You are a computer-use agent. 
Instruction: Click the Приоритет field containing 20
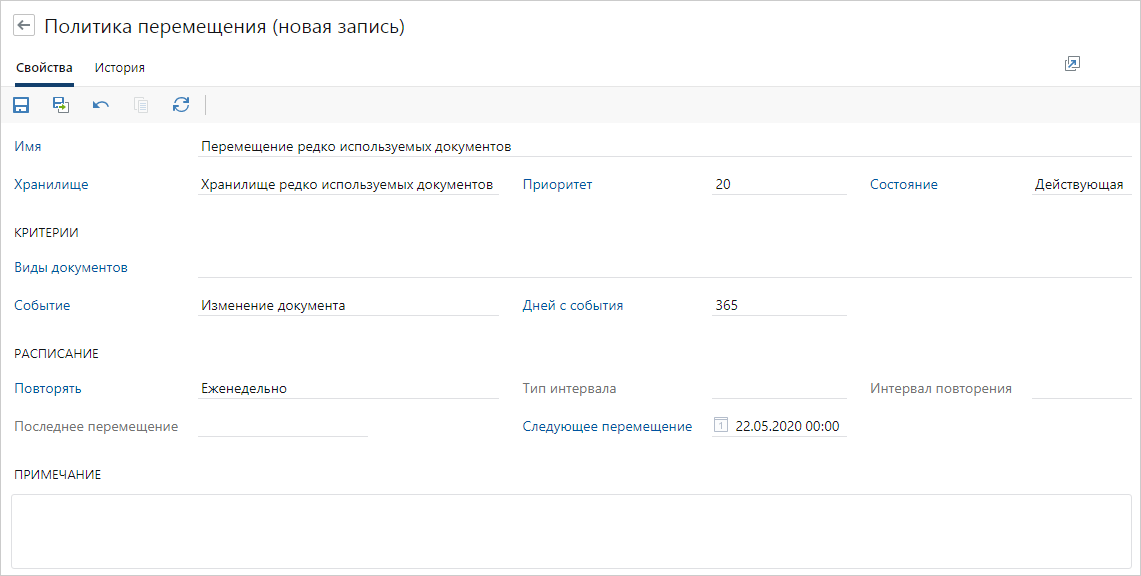point(778,185)
